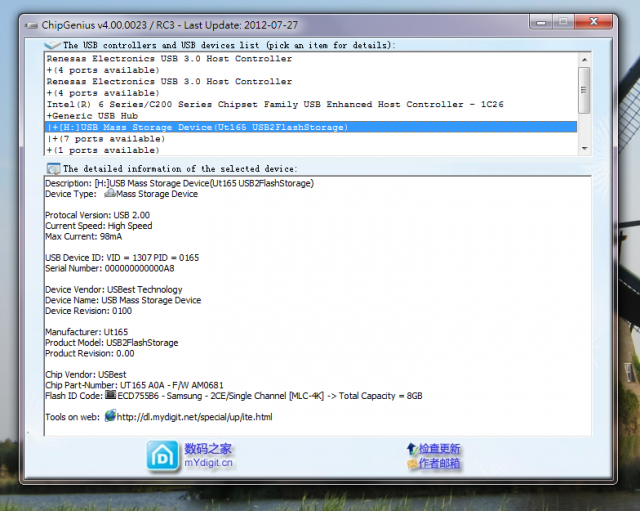
Task: Click the ChipGenius title bar app icon
Action: coord(31,25)
